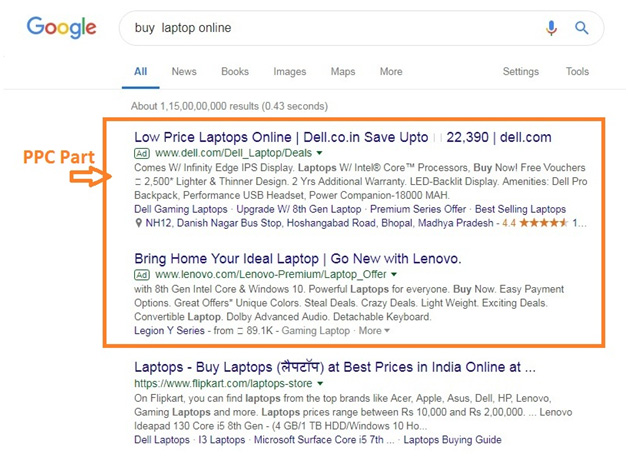Open dropdown arrow after flipkart.com URL
628x456 pixels.
(320, 384)
